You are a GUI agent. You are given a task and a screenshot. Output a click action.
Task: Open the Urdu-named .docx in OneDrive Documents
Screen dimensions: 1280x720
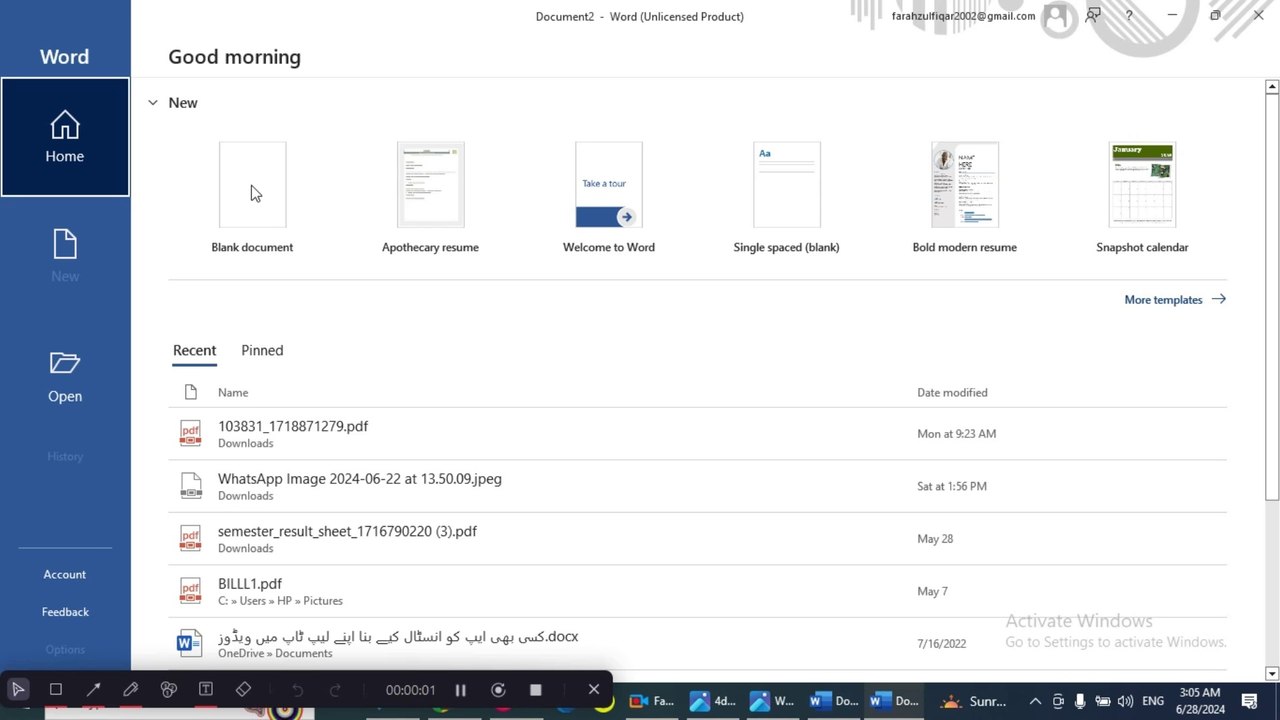point(697,644)
